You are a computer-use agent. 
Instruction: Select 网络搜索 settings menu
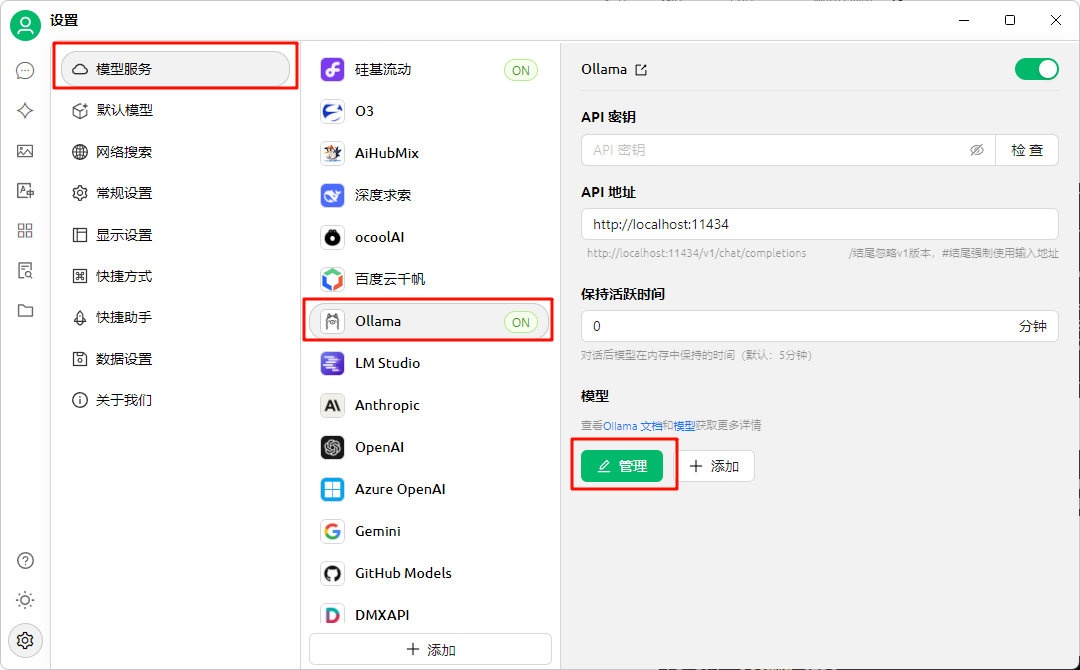click(x=176, y=152)
